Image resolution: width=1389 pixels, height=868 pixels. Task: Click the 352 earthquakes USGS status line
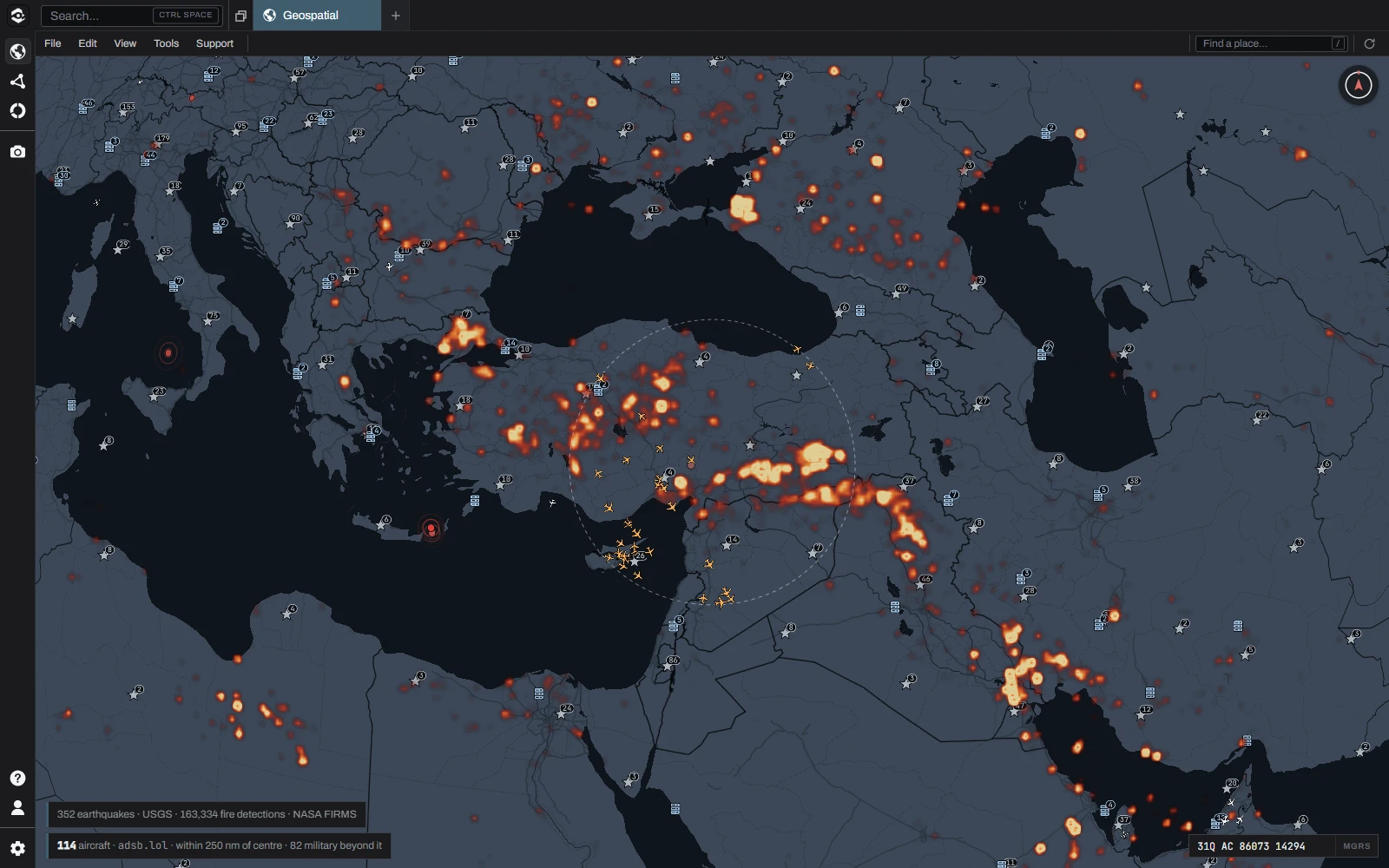207,814
